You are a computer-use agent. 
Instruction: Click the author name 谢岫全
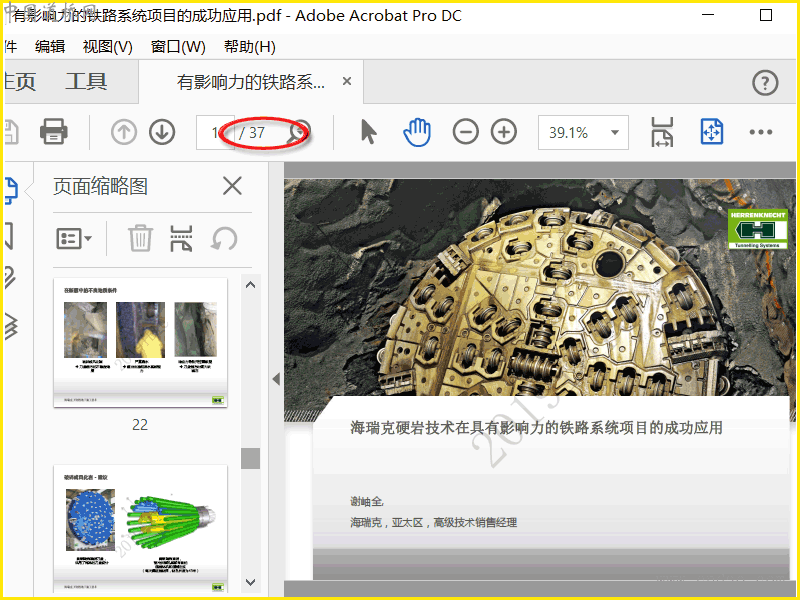(366, 502)
